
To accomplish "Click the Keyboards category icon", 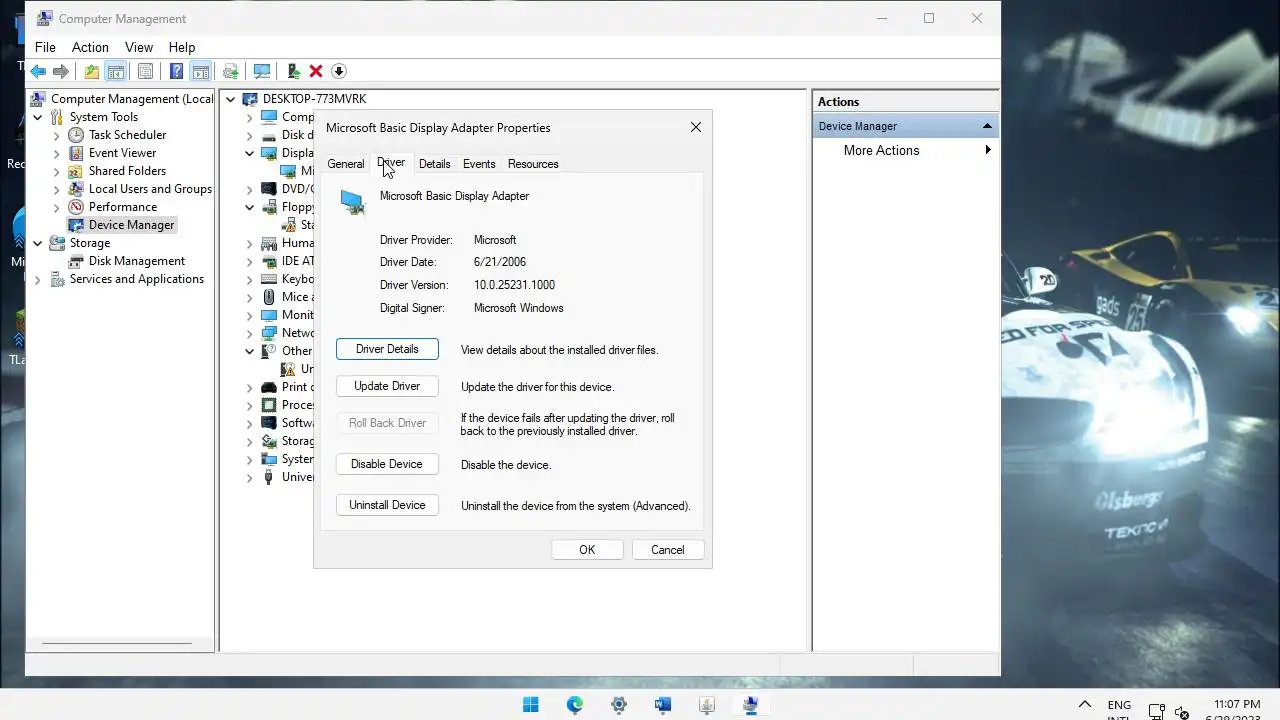I will click(269, 279).
